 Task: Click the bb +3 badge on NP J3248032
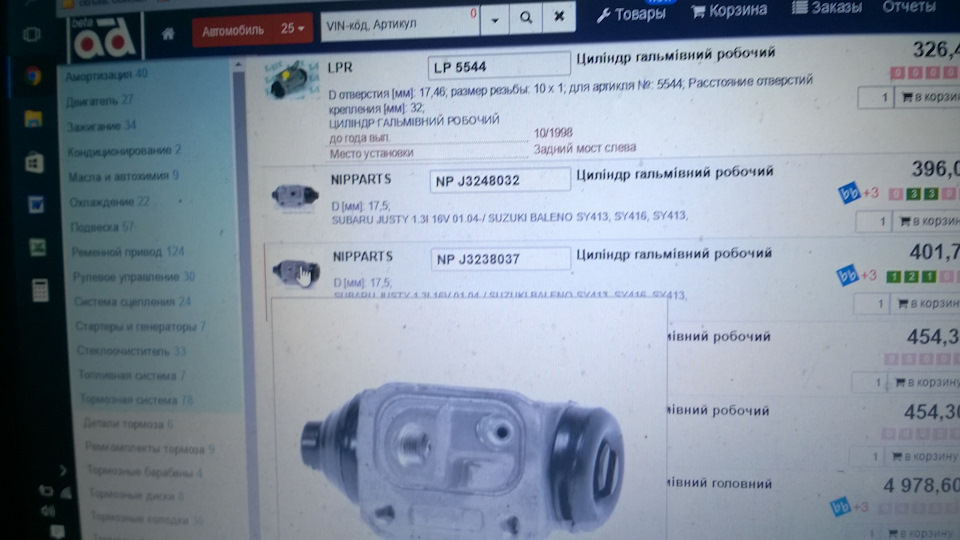pos(858,193)
